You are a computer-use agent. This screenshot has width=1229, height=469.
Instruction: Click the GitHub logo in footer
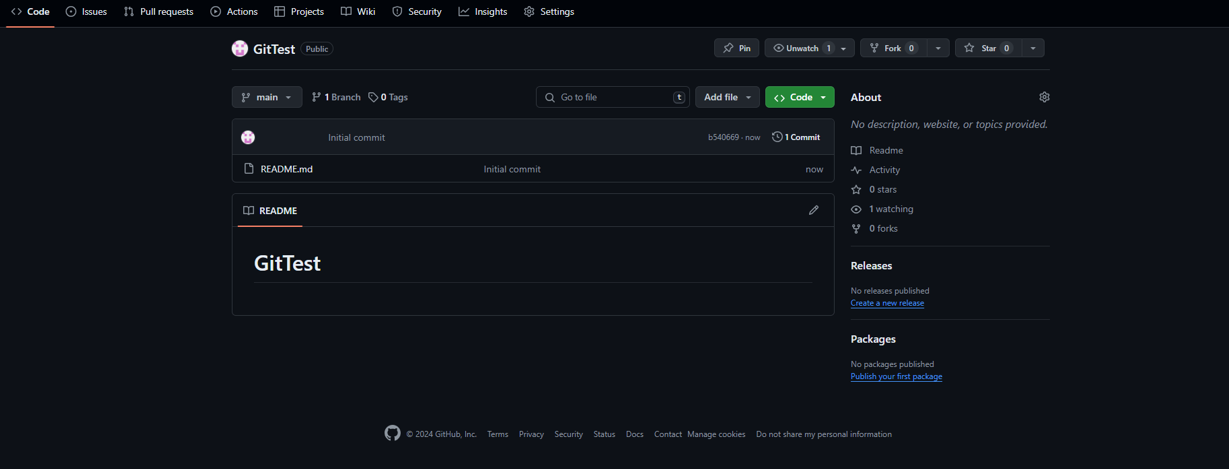[393, 433]
